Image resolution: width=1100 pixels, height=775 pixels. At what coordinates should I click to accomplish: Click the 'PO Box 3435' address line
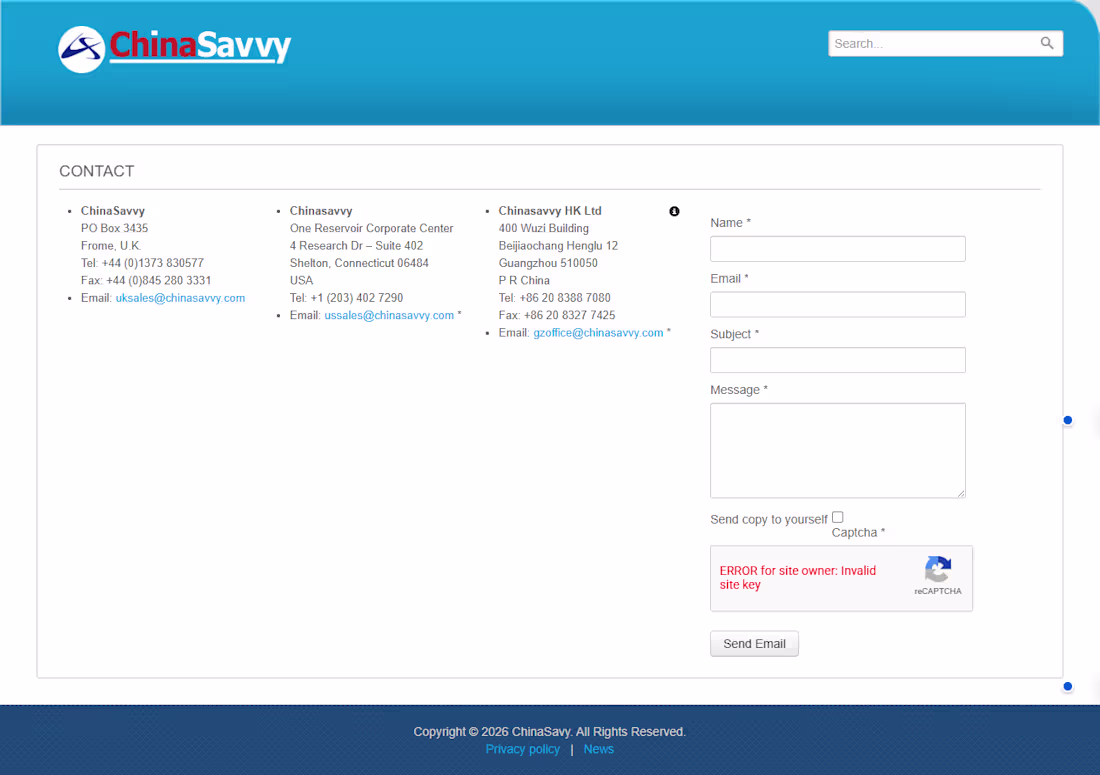[114, 228]
